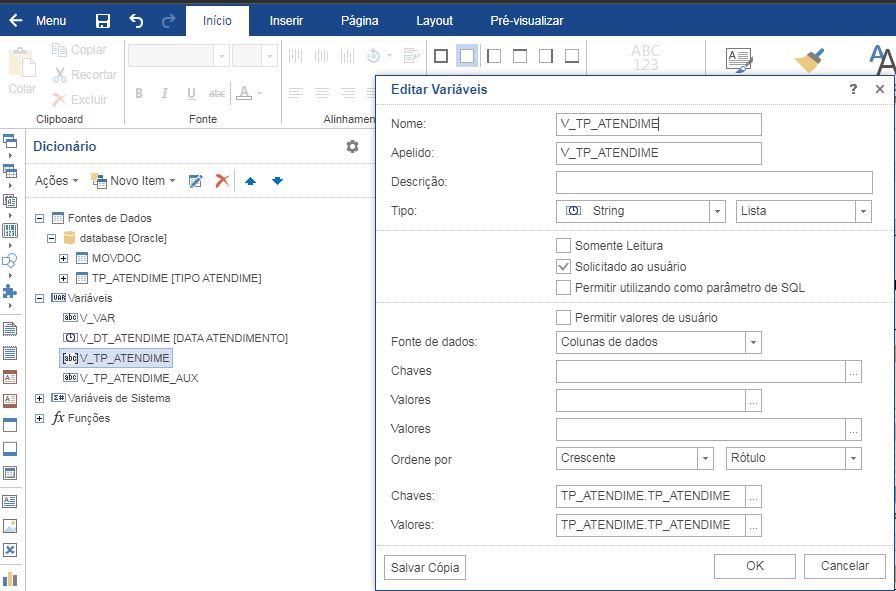896x591 pixels.
Task: Click the bottom border icon
Action: tap(572, 56)
